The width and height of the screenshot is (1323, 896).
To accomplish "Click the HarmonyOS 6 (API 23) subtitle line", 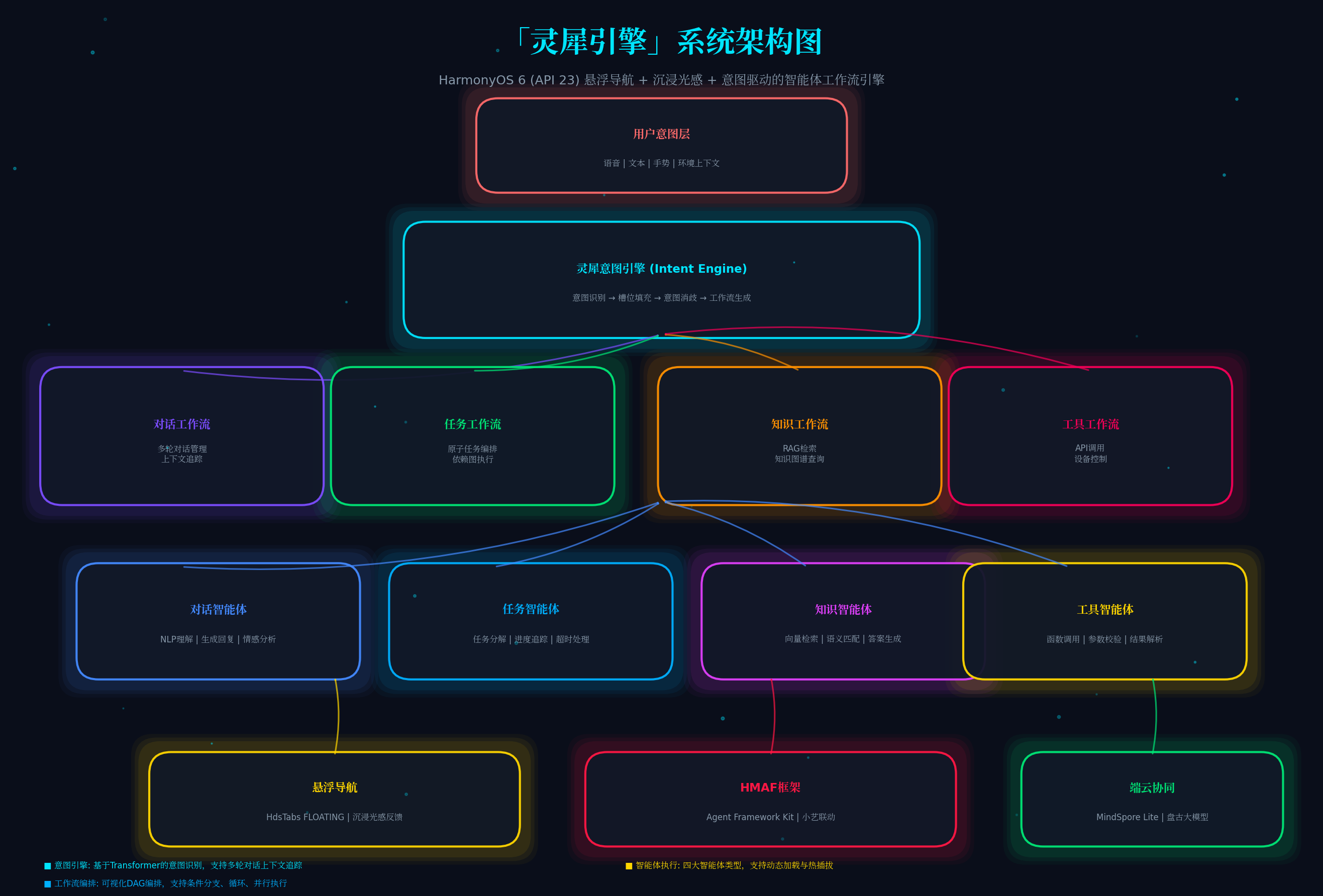I will (x=661, y=80).
